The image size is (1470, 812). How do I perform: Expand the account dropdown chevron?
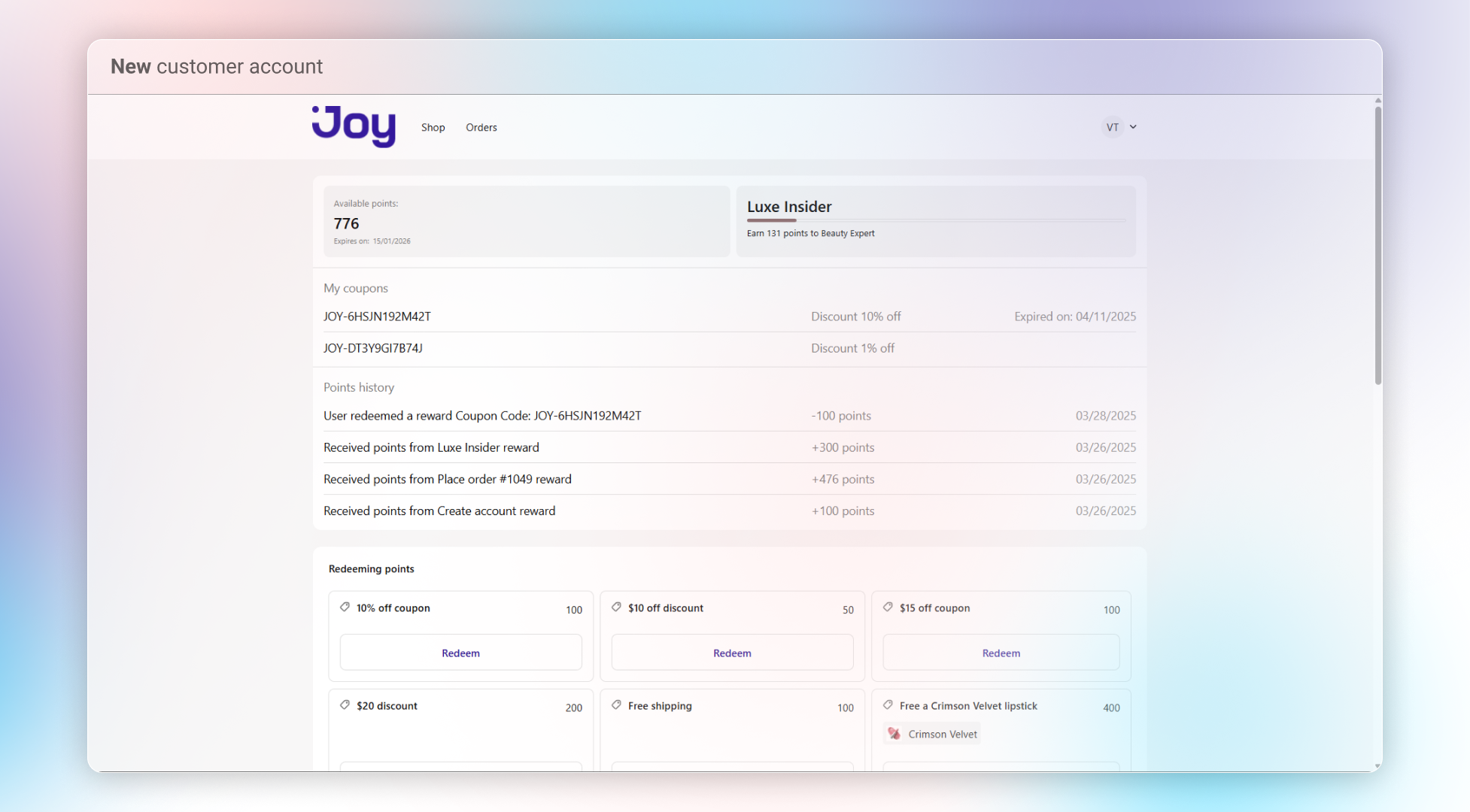coord(1133,127)
